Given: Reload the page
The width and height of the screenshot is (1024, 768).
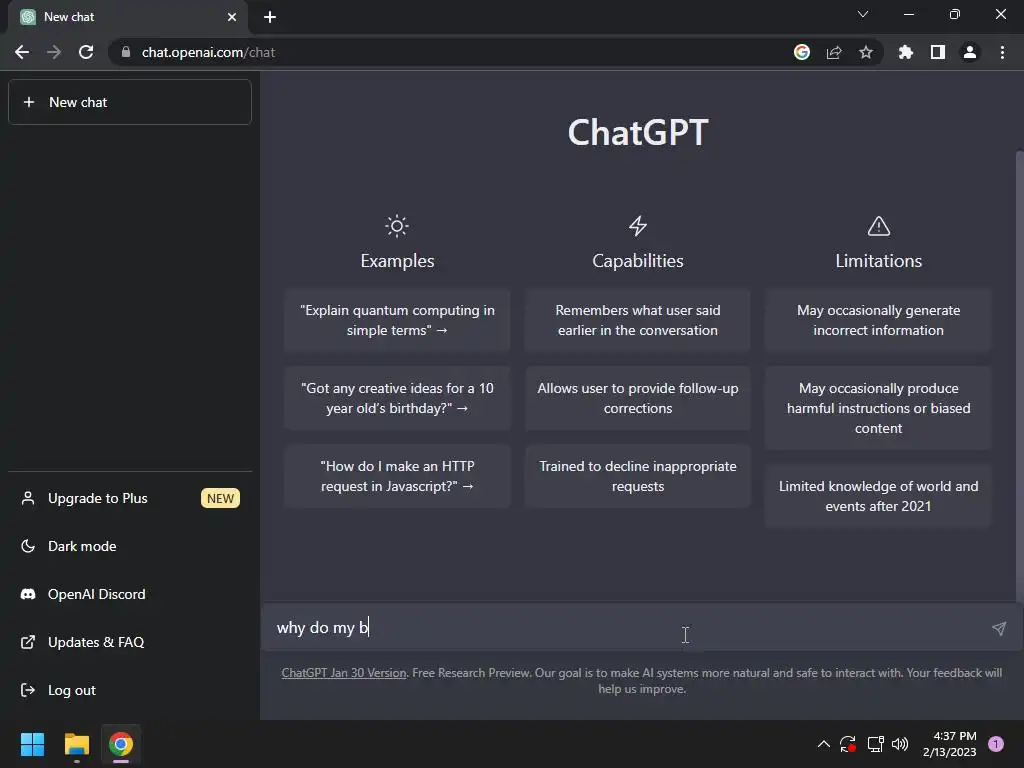Looking at the screenshot, I should pos(86,52).
